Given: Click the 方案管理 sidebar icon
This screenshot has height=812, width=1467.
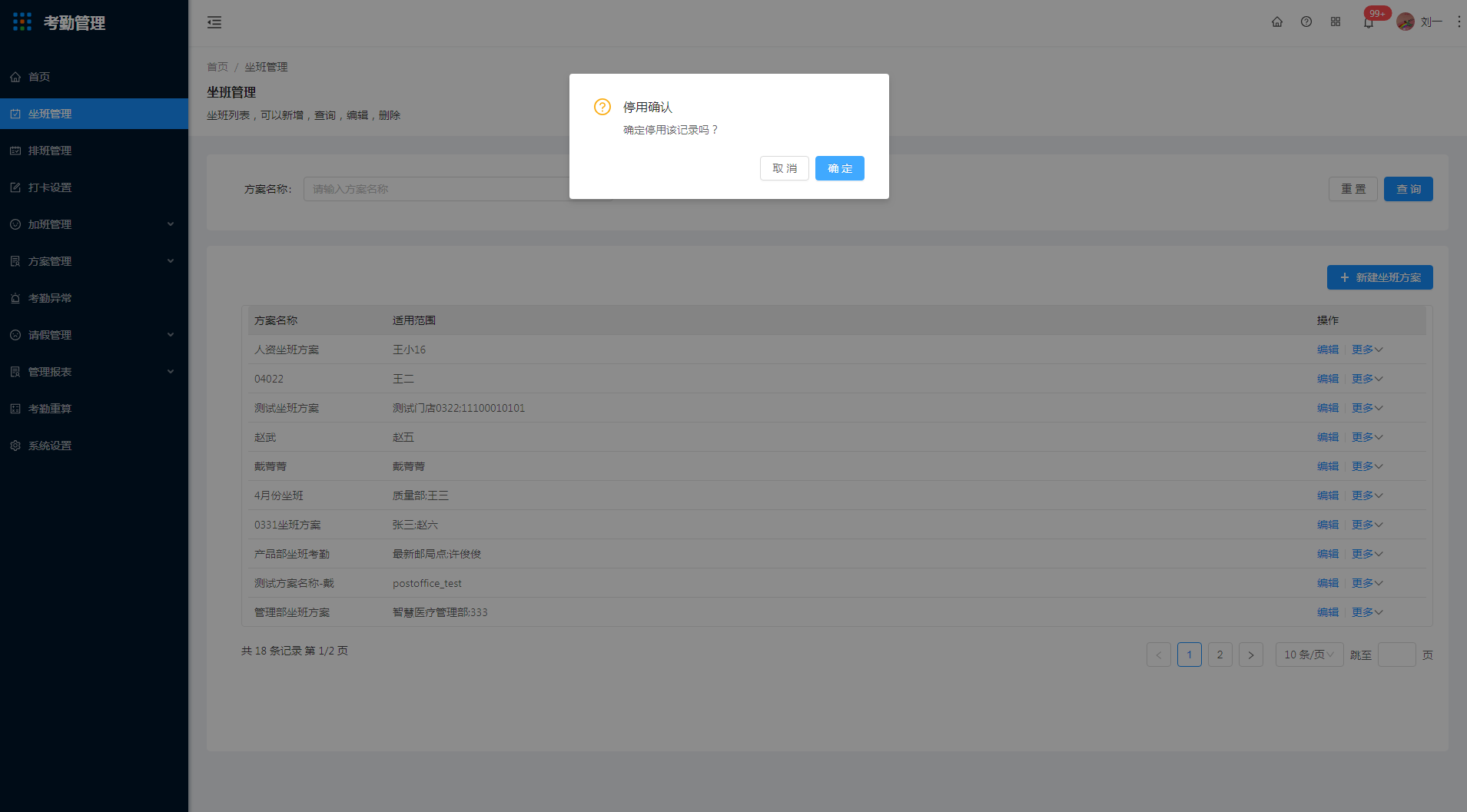Looking at the screenshot, I should pos(15,261).
